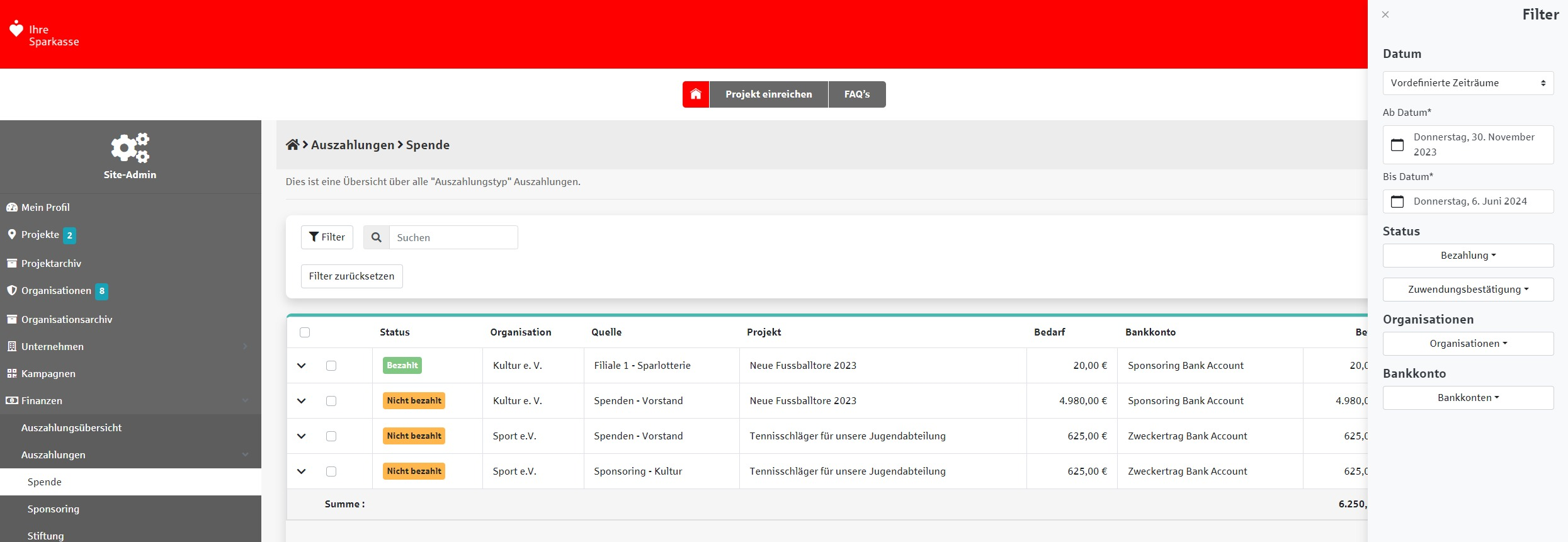This screenshot has width=1568, height=542.
Task: Click the red home icon button
Action: click(x=695, y=94)
